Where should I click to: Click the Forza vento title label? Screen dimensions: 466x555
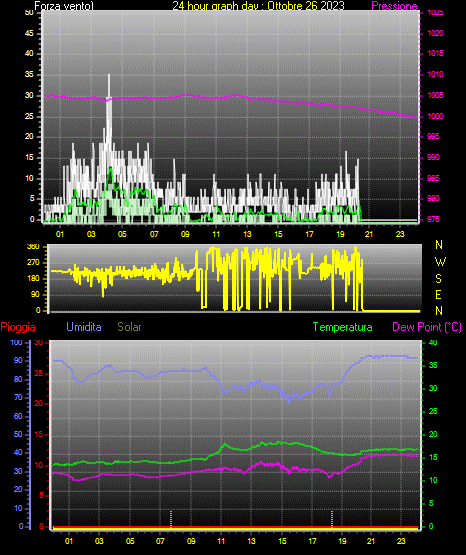(64, 6)
